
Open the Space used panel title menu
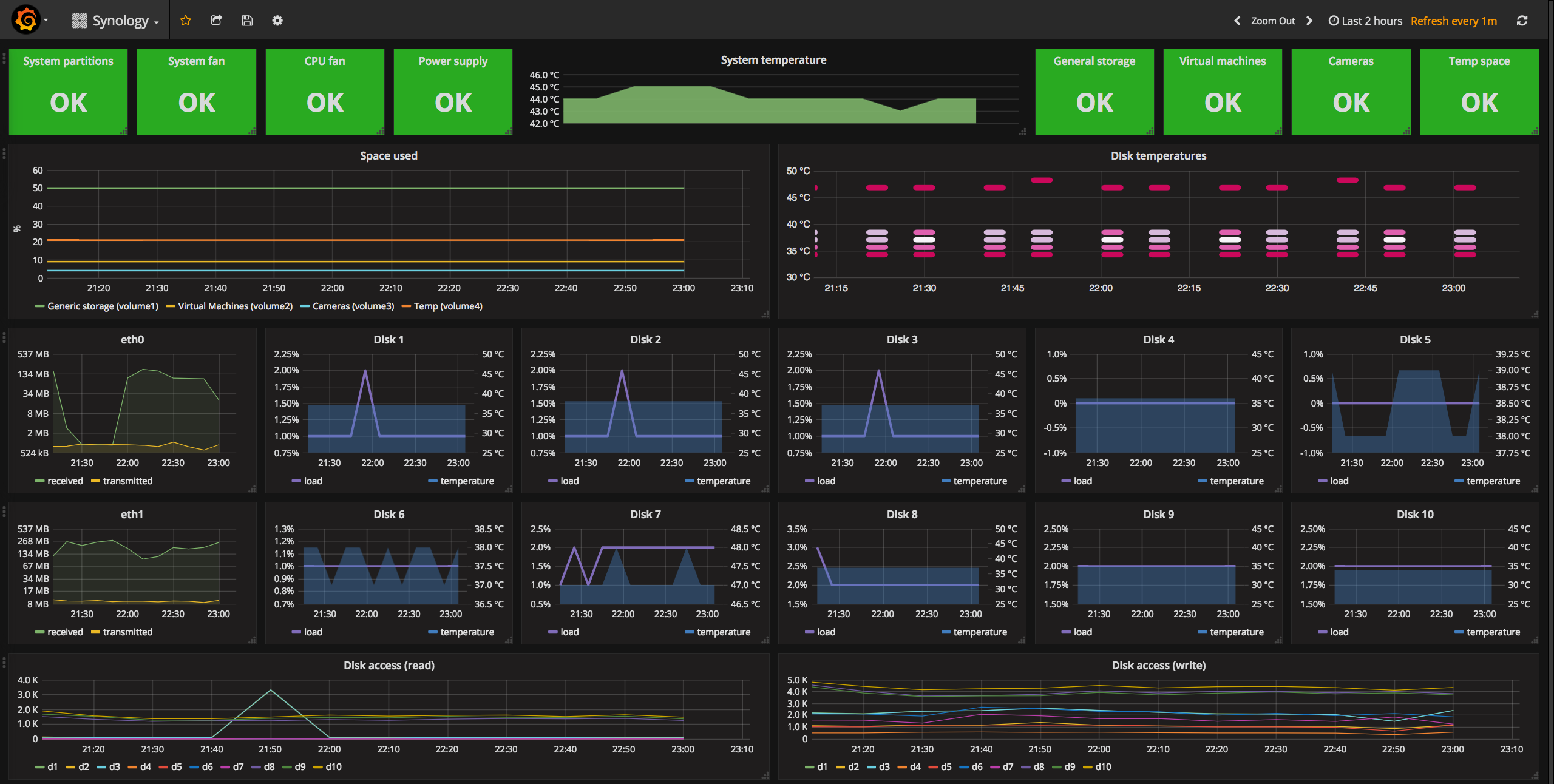388,155
